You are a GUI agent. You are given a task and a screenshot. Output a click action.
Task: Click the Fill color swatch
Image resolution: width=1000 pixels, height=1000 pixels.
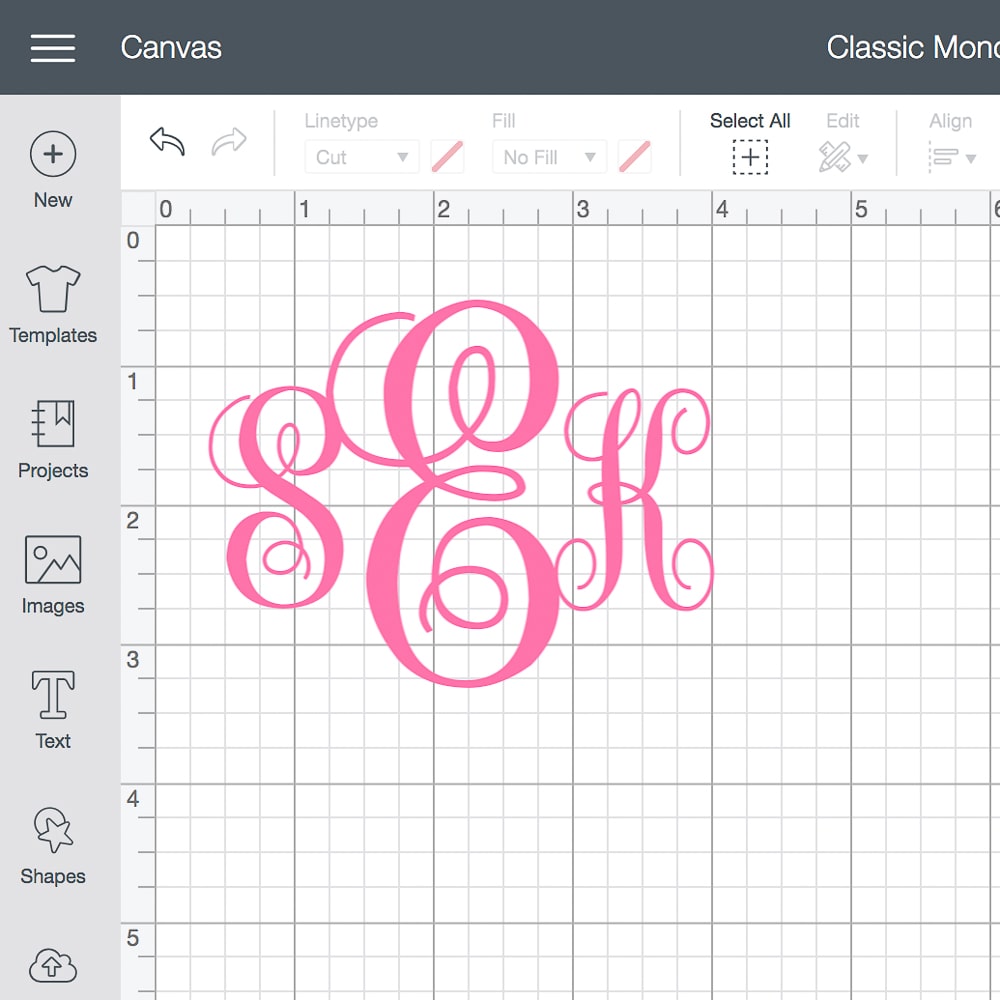point(635,157)
